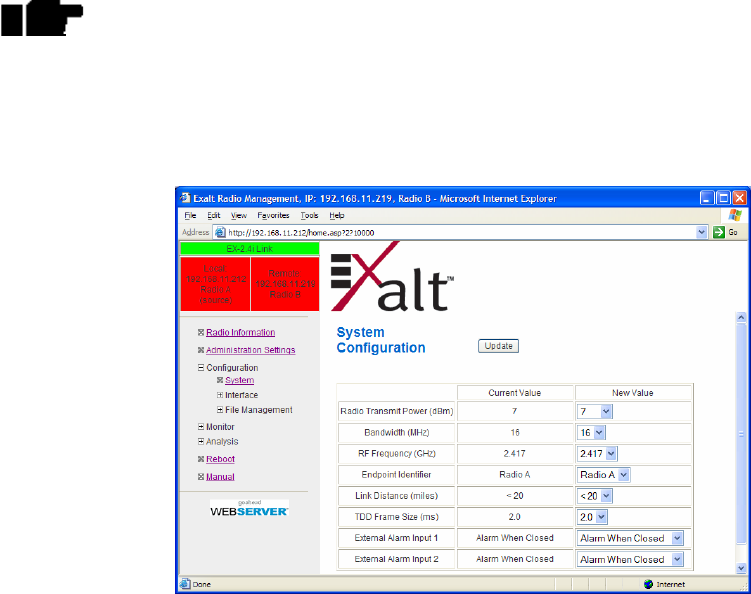Screen dimensions: 751x594
Task: Expand the Monitor tree node
Action: (x=201, y=426)
